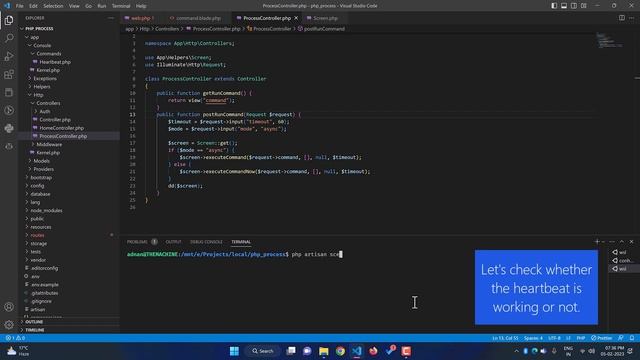
Task: Split the editor right
Action: pos(622,18)
